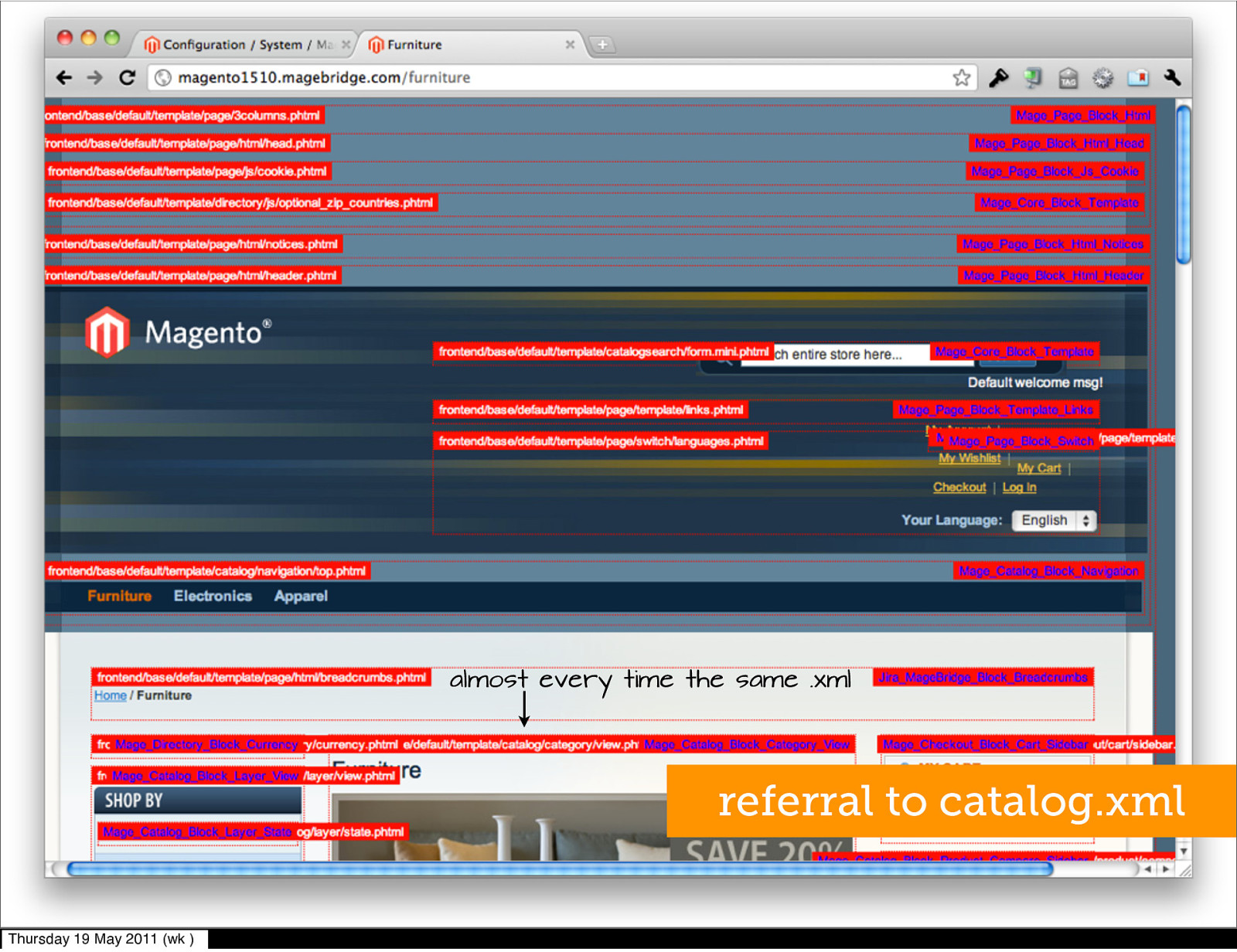Click the scroll right arrow of horizontal scrollbar
The width and height of the screenshot is (1237, 952).
point(1167,869)
